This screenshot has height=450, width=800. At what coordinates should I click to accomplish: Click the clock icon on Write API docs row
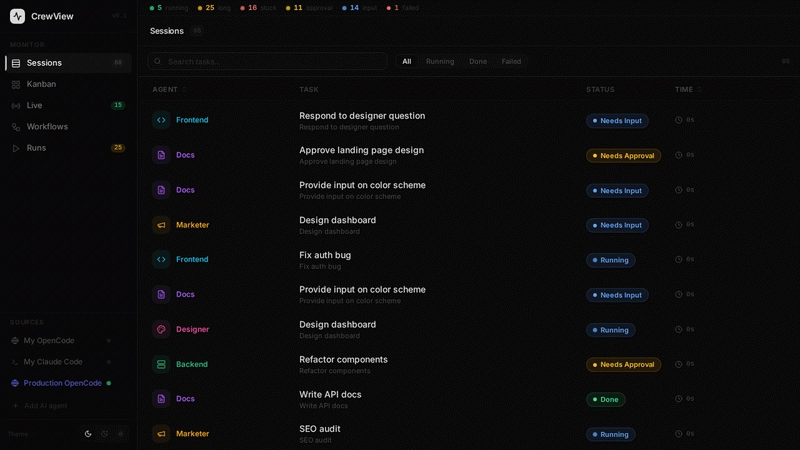(x=679, y=399)
